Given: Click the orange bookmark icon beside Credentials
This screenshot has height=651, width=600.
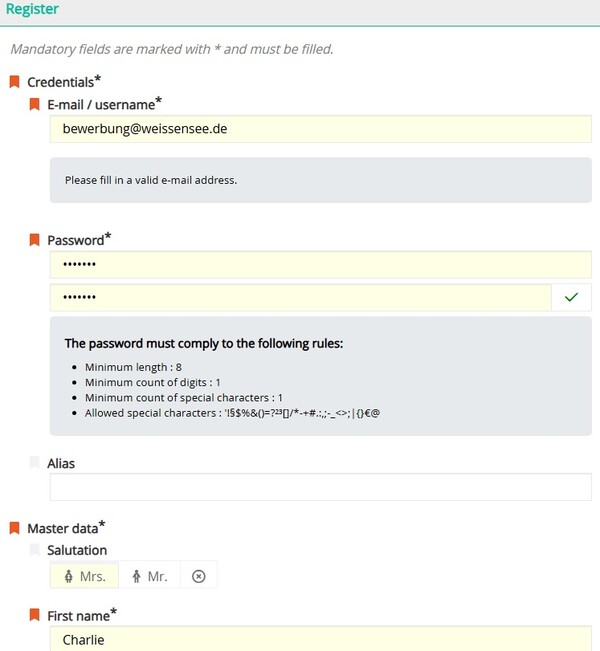Looking at the screenshot, I should click(x=14, y=82).
